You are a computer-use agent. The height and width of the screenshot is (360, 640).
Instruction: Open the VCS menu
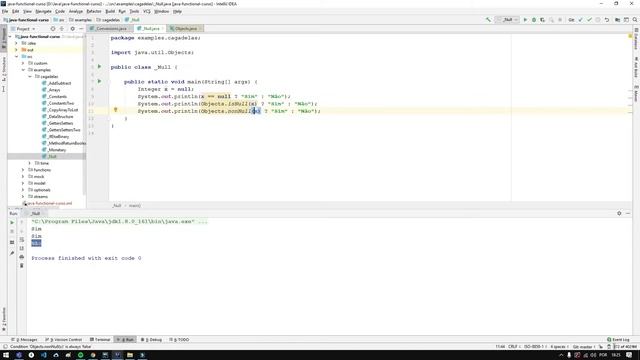[x=147, y=11]
